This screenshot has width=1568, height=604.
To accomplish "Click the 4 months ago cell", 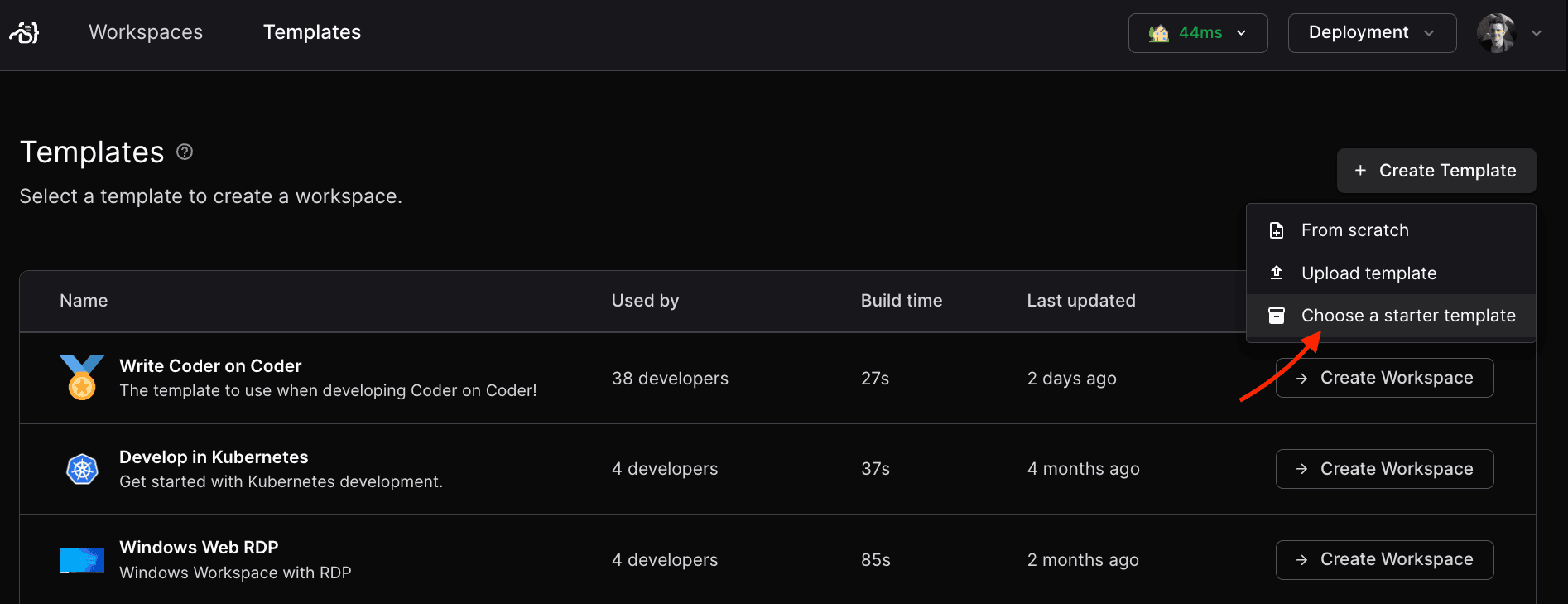I will tap(1083, 469).
